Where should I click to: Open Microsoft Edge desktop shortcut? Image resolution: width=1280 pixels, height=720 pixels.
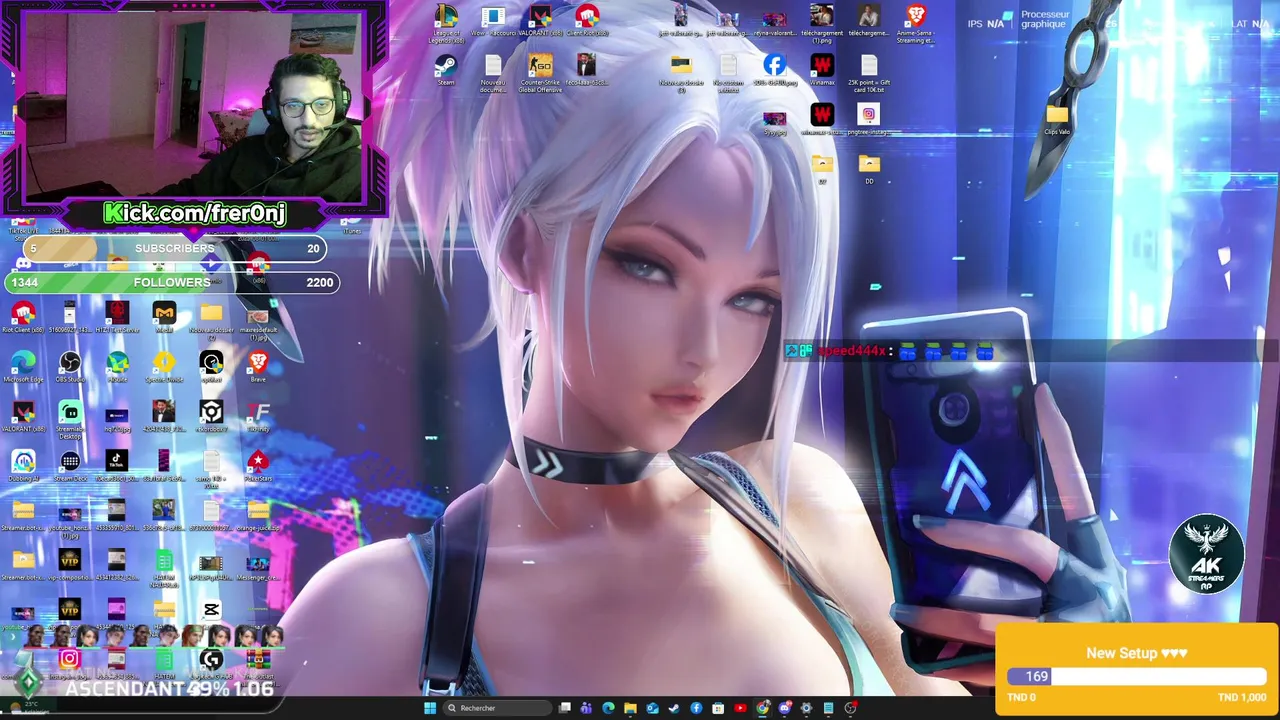(x=23, y=367)
